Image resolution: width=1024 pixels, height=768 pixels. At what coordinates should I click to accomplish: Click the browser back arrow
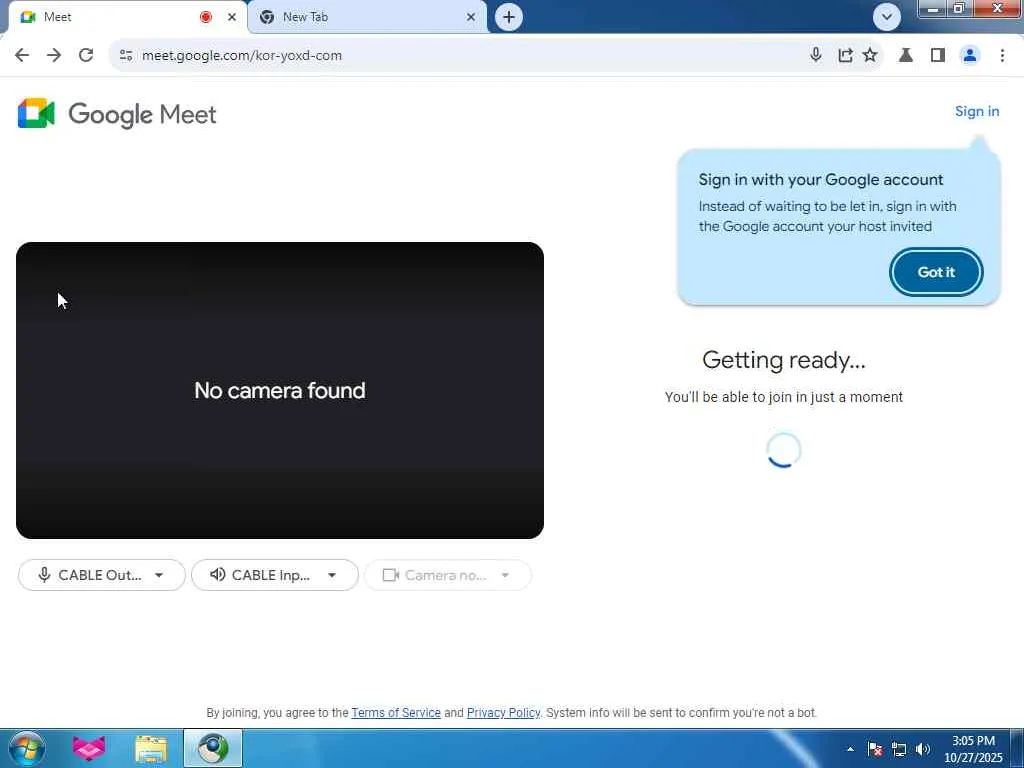click(x=22, y=56)
